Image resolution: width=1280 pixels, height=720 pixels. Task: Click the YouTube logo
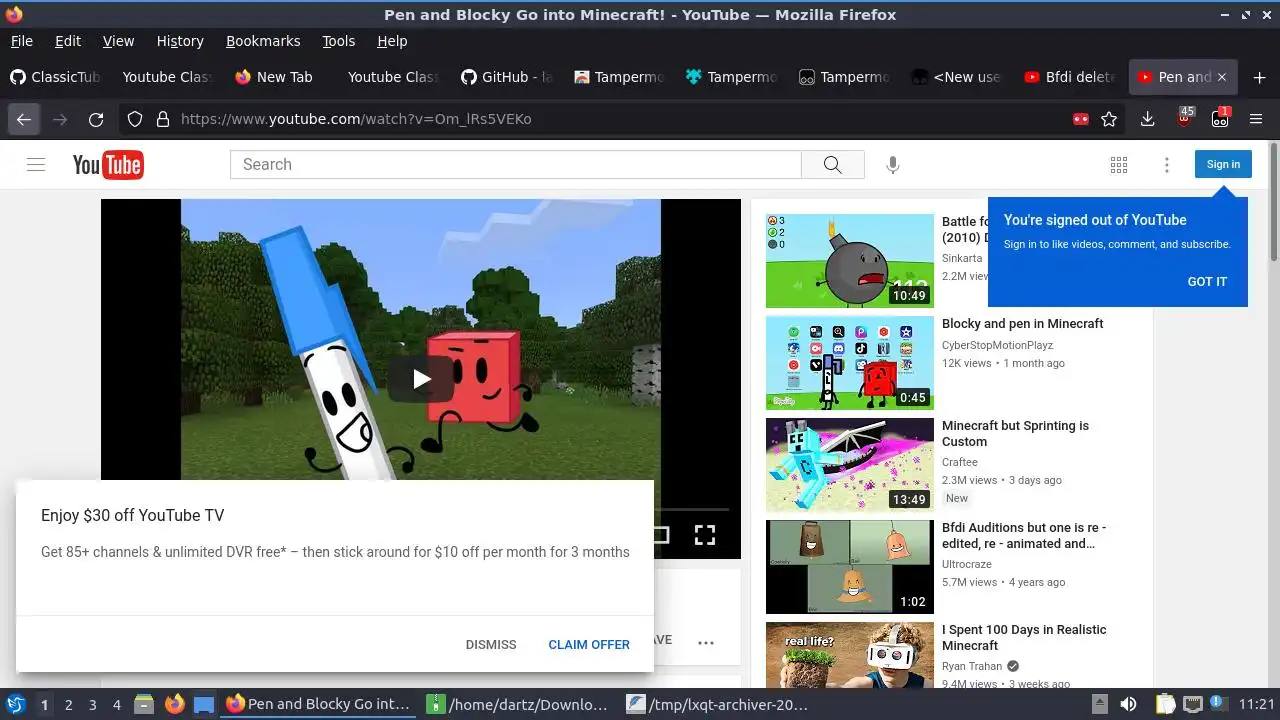(x=108, y=165)
